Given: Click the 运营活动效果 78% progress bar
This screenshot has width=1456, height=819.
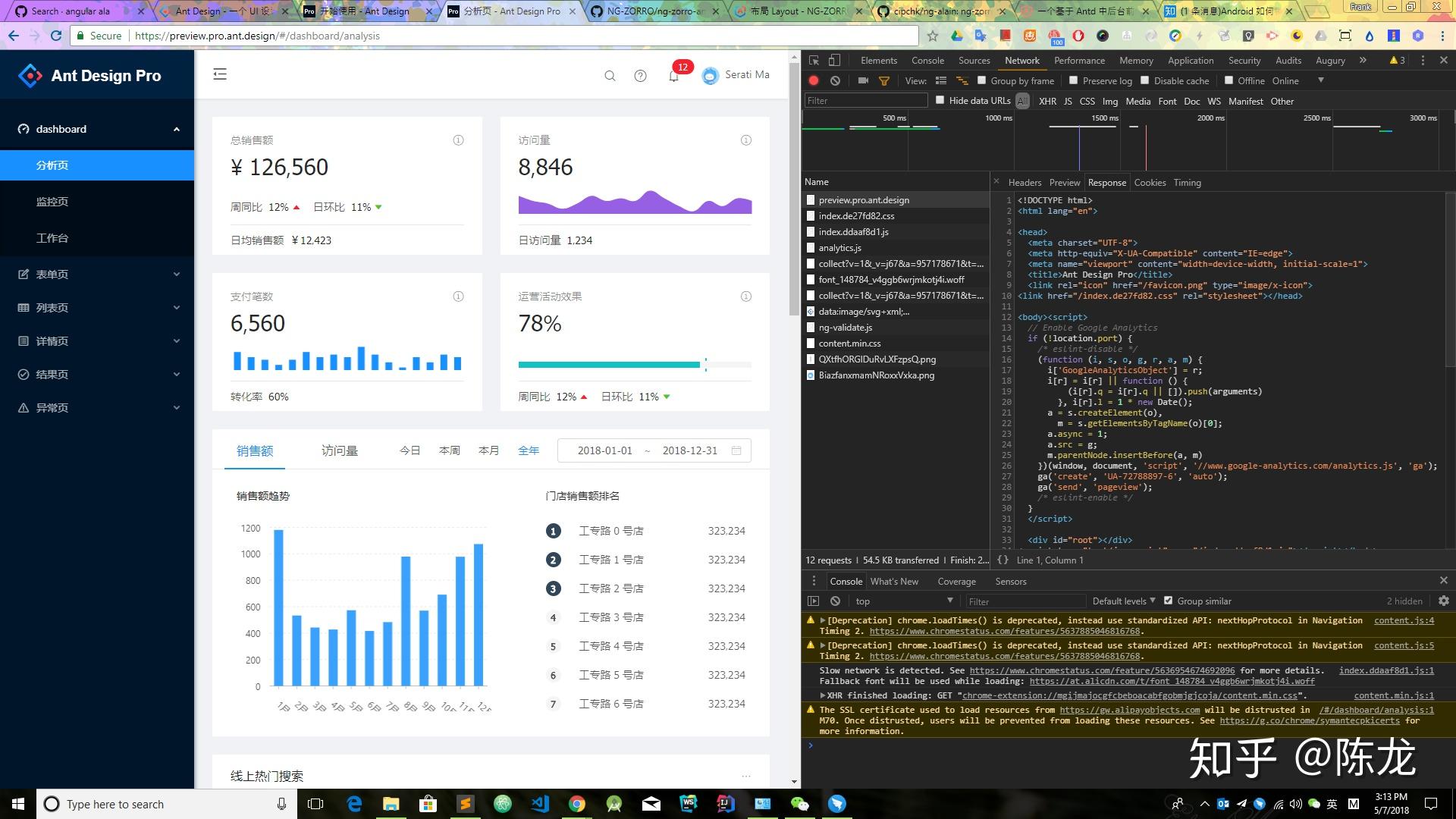Looking at the screenshot, I should [x=635, y=365].
